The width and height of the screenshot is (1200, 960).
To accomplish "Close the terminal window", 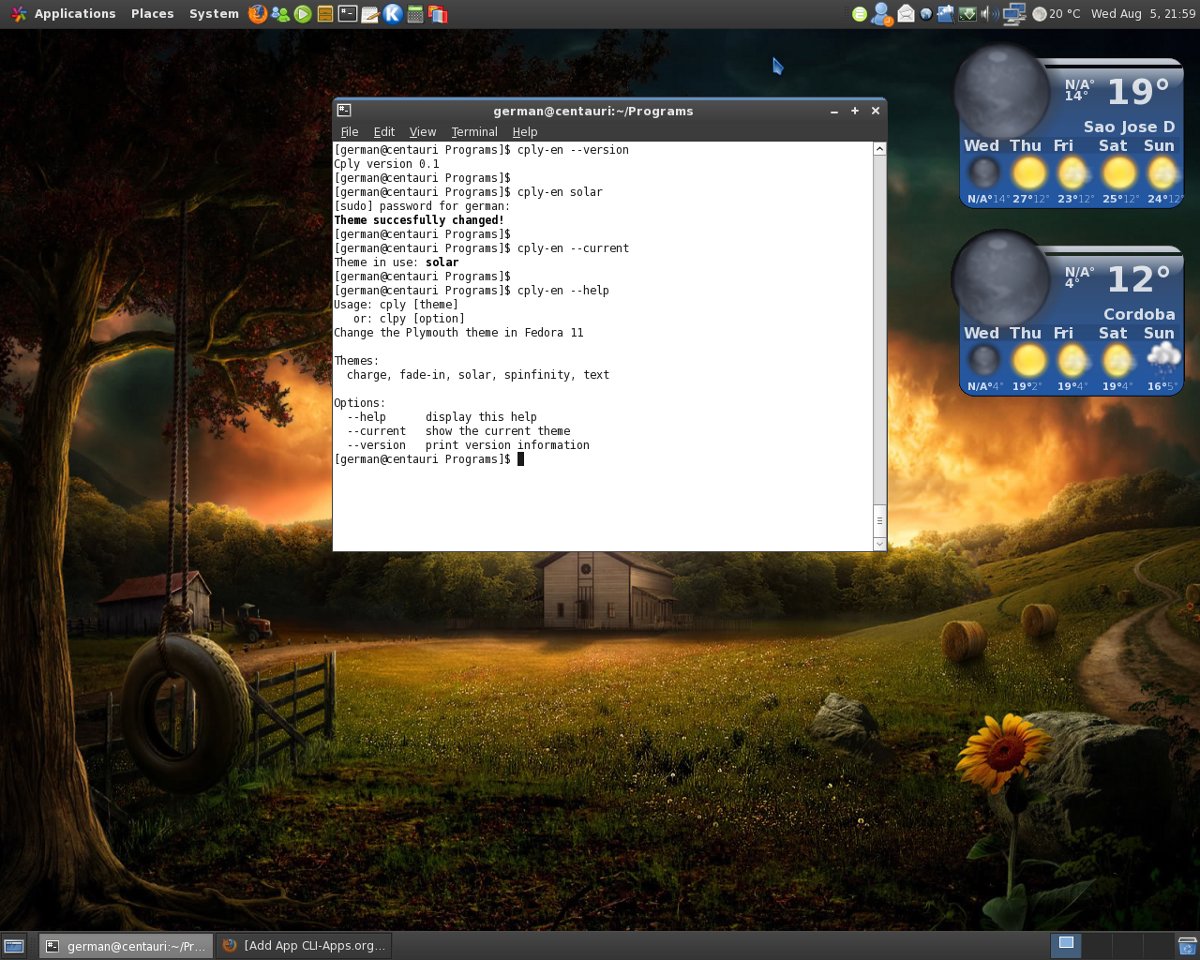I will tap(875, 111).
